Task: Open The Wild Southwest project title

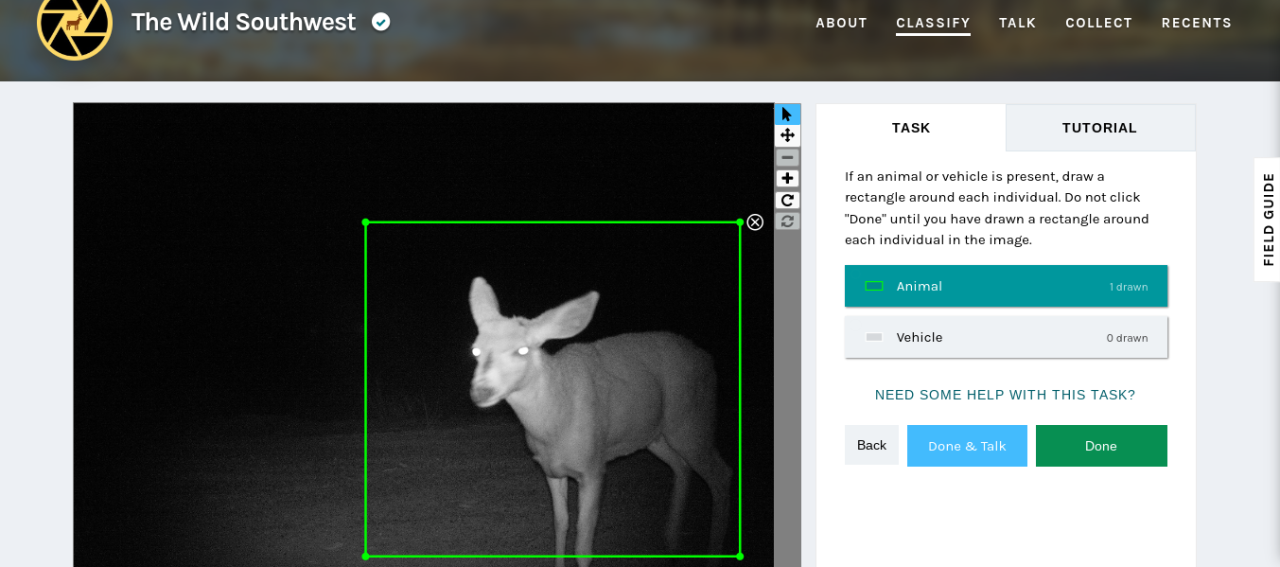Action: coord(243,22)
